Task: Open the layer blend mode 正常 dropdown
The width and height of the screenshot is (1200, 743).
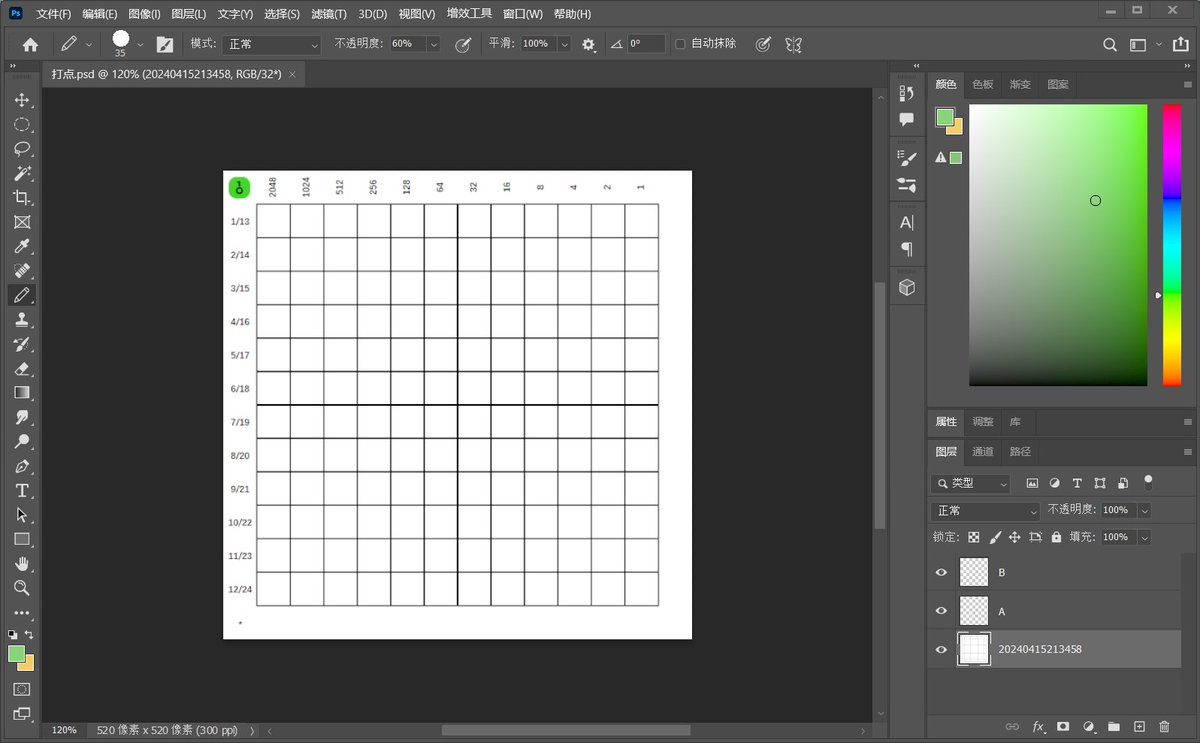Action: (986, 510)
